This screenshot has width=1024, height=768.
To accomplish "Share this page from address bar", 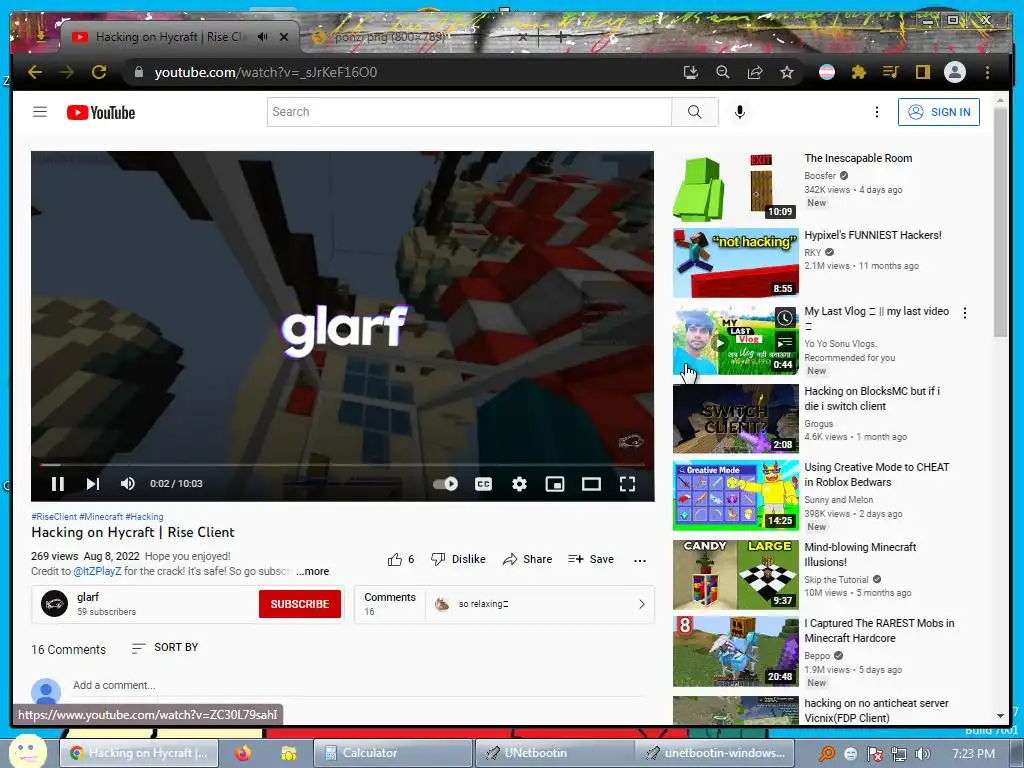I will click(755, 72).
